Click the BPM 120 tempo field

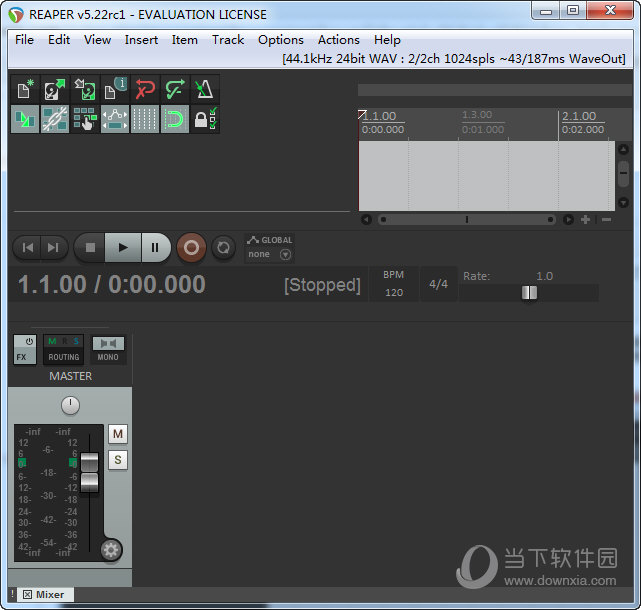coord(394,284)
